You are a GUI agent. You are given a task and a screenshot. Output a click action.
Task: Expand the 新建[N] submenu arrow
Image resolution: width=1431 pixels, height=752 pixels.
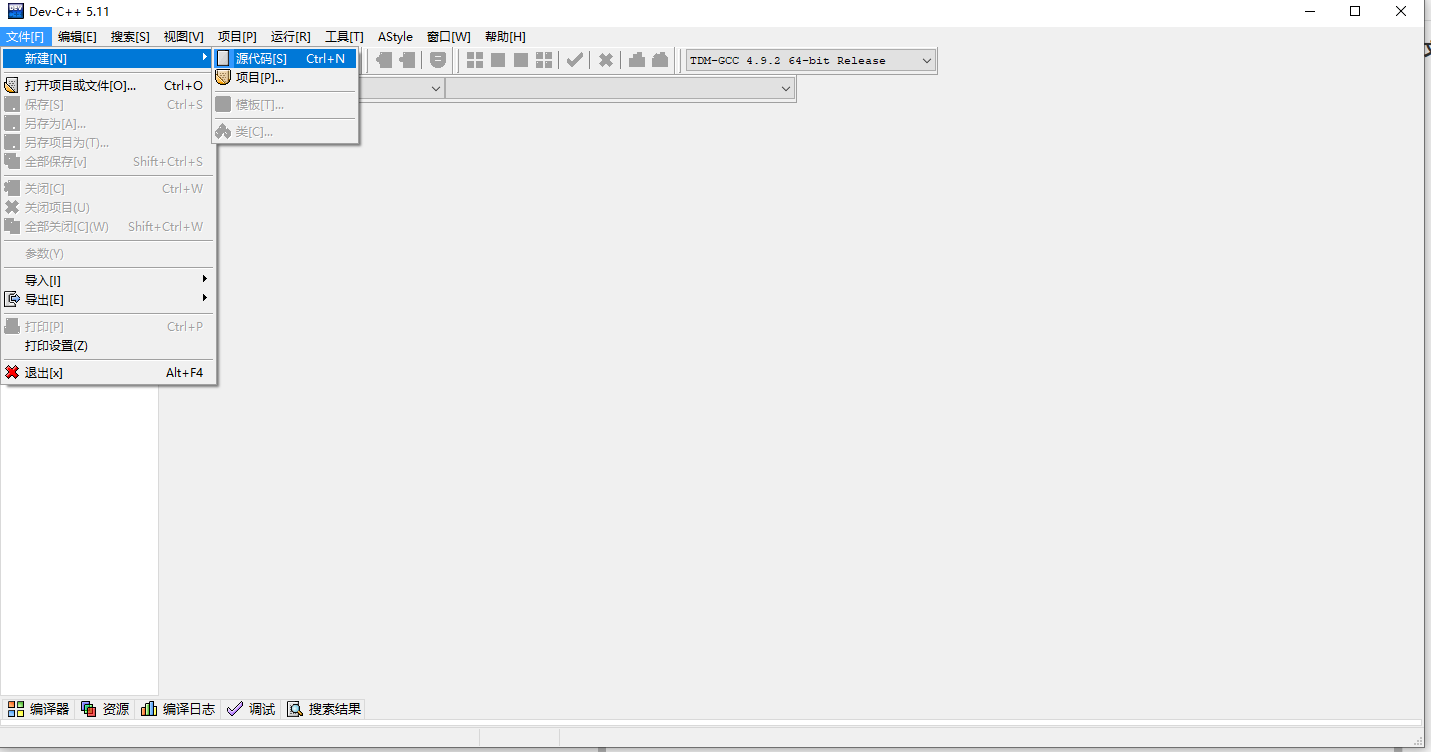coord(205,58)
